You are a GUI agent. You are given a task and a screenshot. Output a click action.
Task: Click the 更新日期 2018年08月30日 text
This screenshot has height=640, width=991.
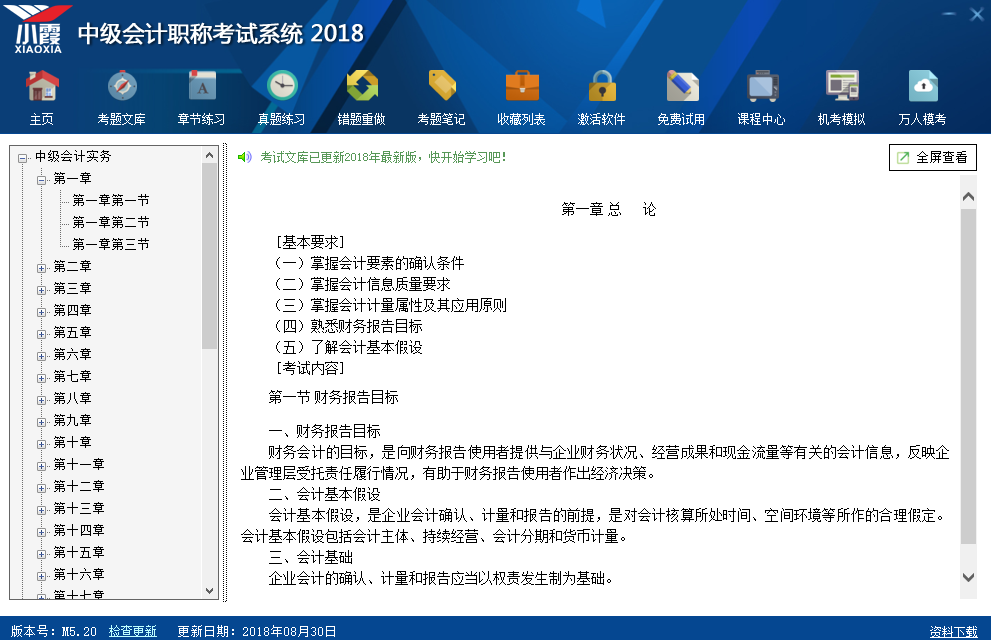[257, 631]
